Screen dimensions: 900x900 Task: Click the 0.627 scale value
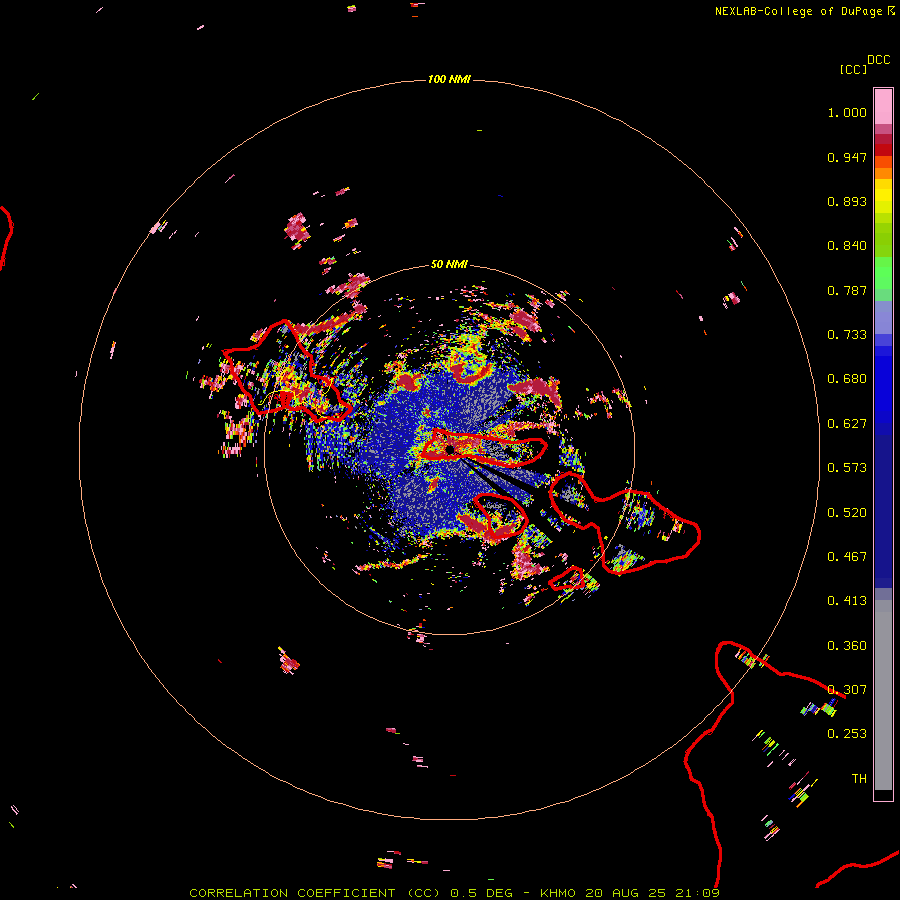(847, 424)
